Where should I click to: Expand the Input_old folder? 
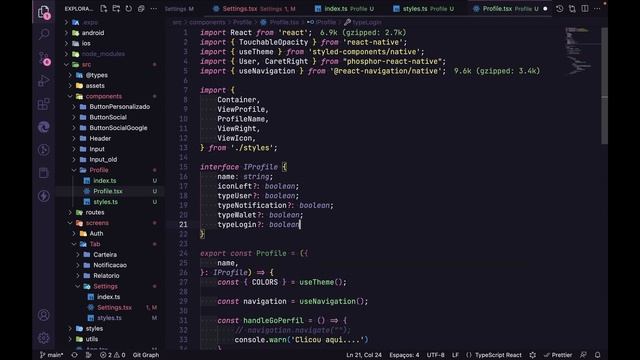tap(103, 160)
